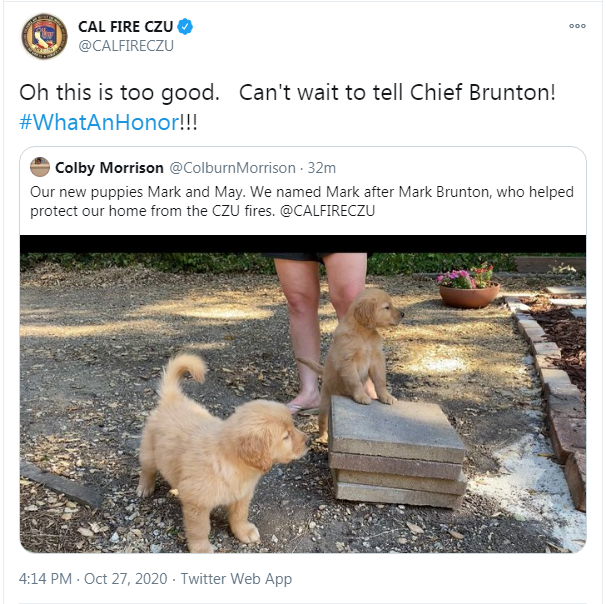Click the black bar atop the photo
The height and width of the screenshot is (604, 606).
point(303,244)
